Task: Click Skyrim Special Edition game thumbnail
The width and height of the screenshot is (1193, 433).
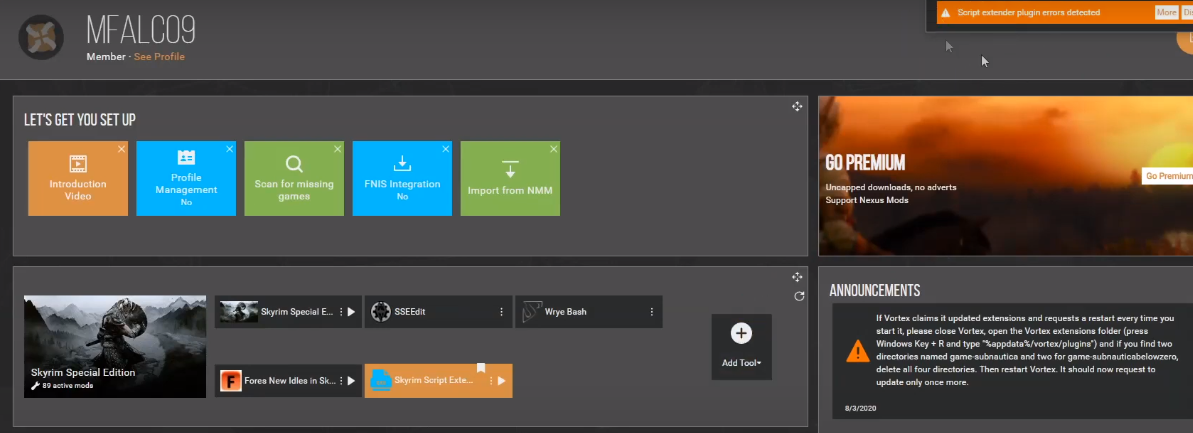Action: click(115, 346)
